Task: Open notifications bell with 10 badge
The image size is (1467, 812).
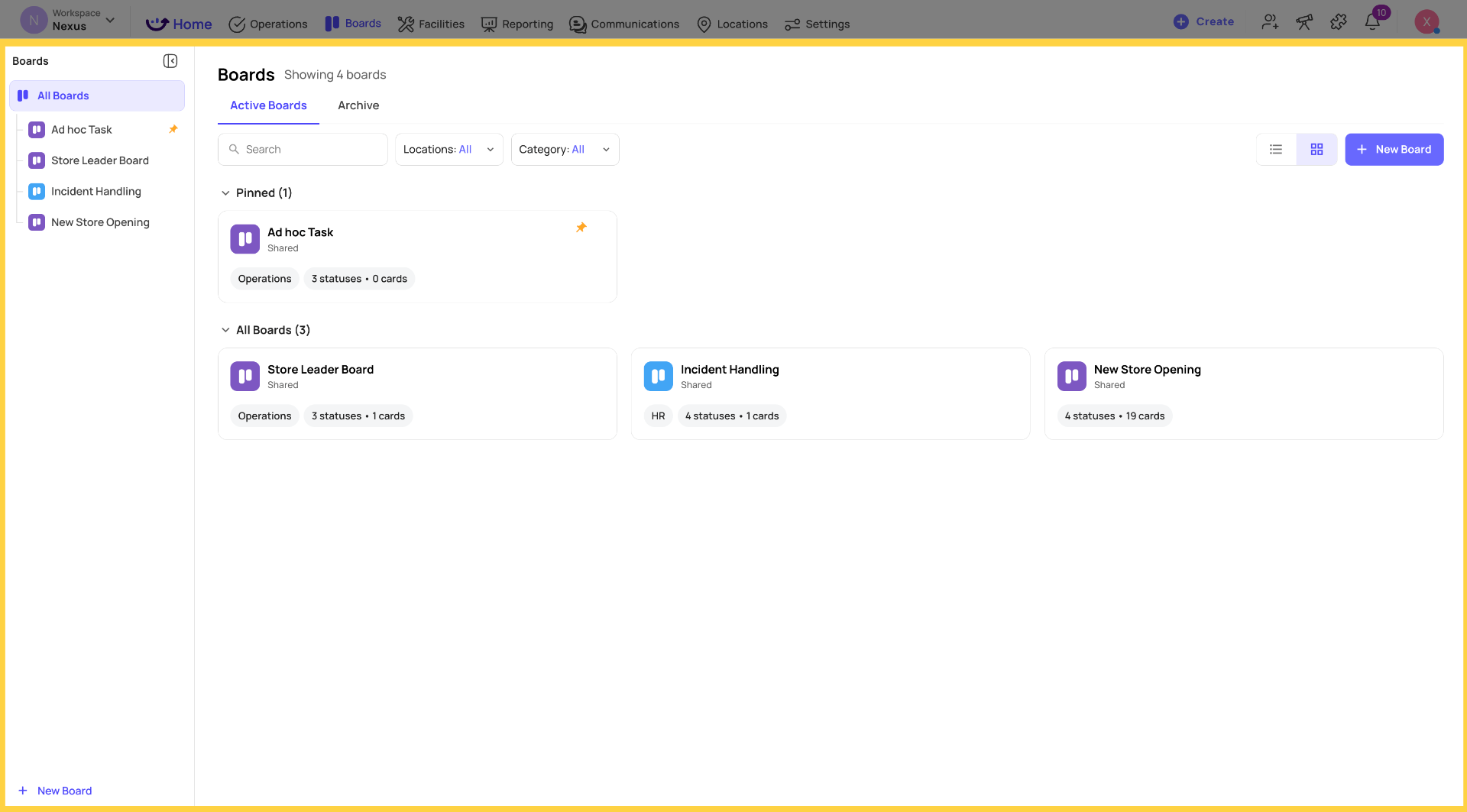Action: [x=1373, y=21]
